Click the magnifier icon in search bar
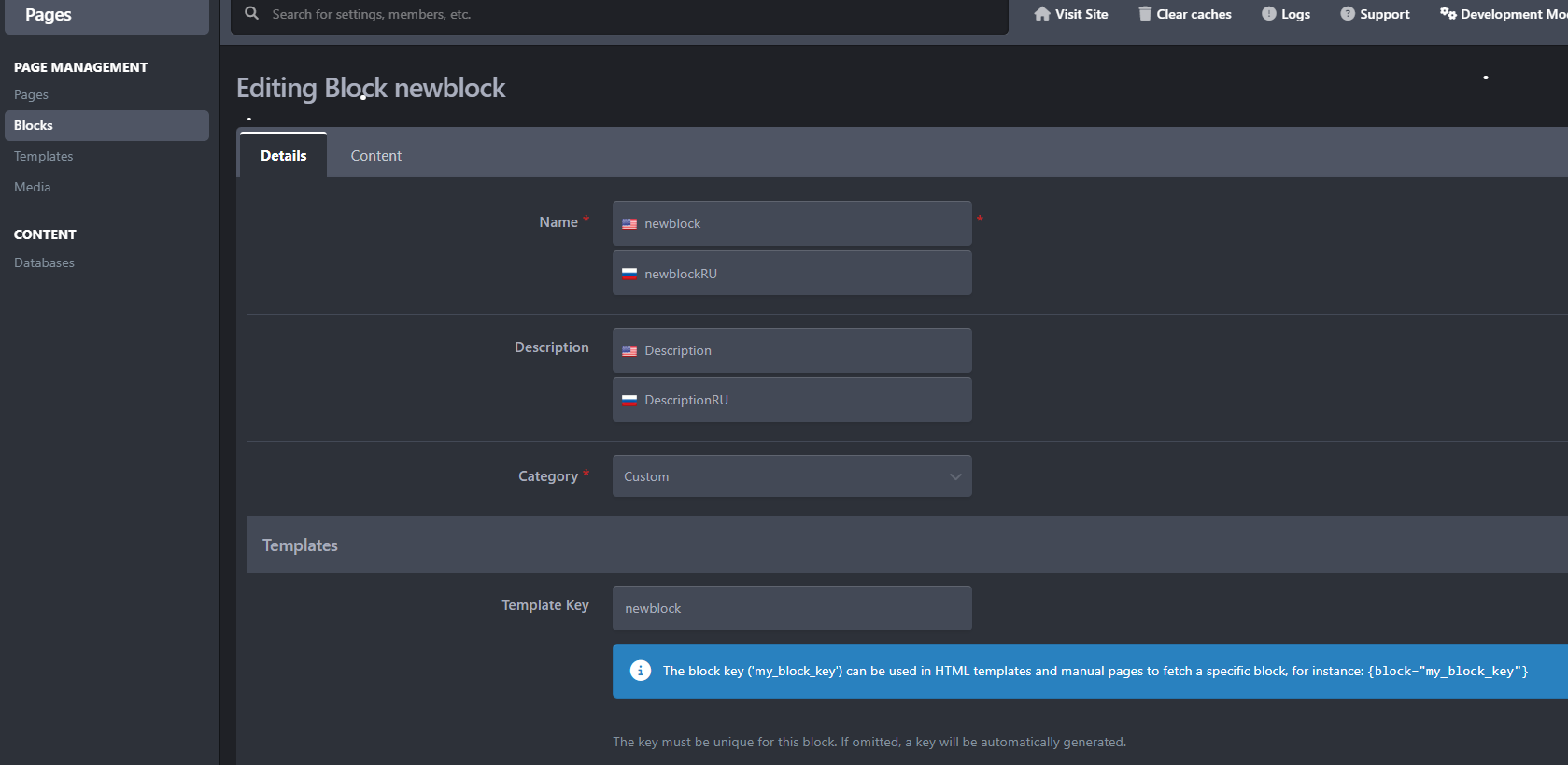The width and height of the screenshot is (1568, 765). (252, 14)
